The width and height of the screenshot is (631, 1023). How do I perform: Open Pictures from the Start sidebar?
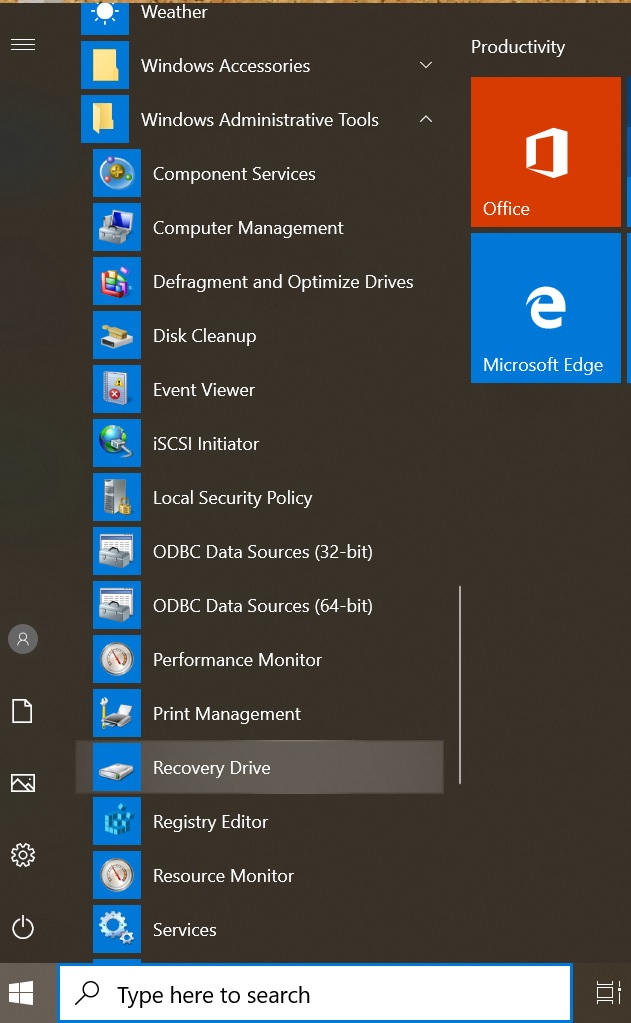[23, 783]
